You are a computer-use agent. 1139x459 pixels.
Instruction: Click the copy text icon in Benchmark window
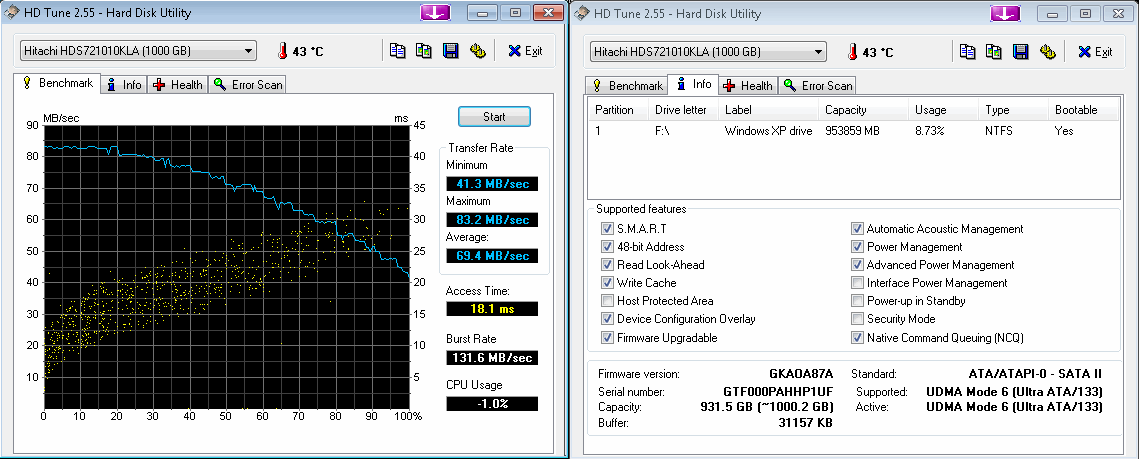397,51
